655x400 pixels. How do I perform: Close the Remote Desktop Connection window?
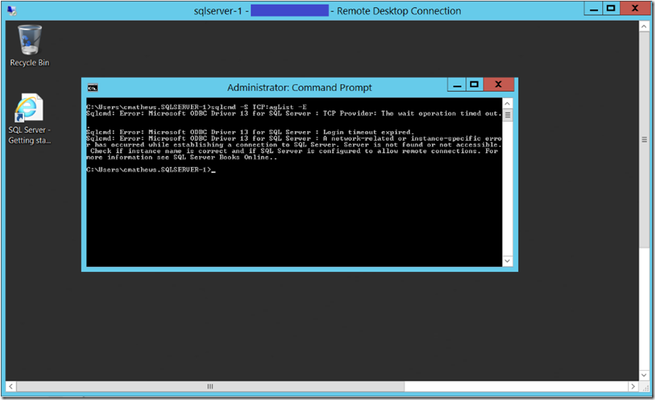(635, 9)
